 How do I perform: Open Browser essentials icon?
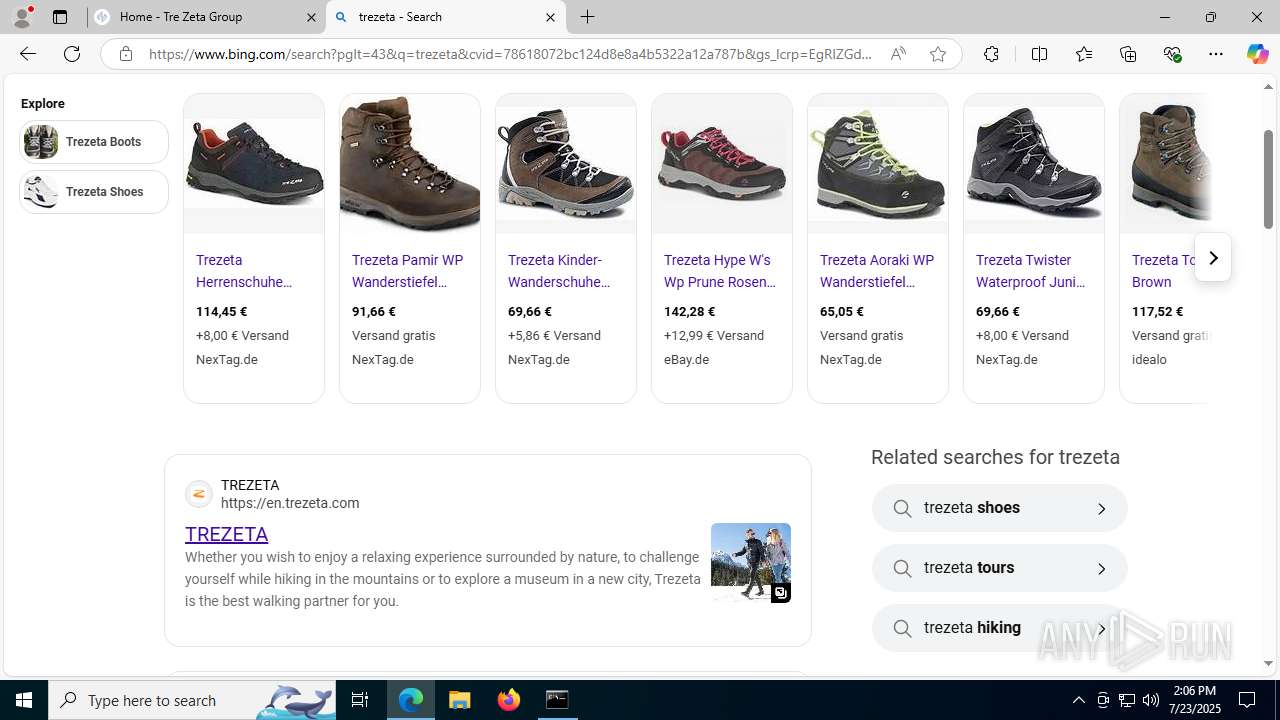tap(1172, 54)
